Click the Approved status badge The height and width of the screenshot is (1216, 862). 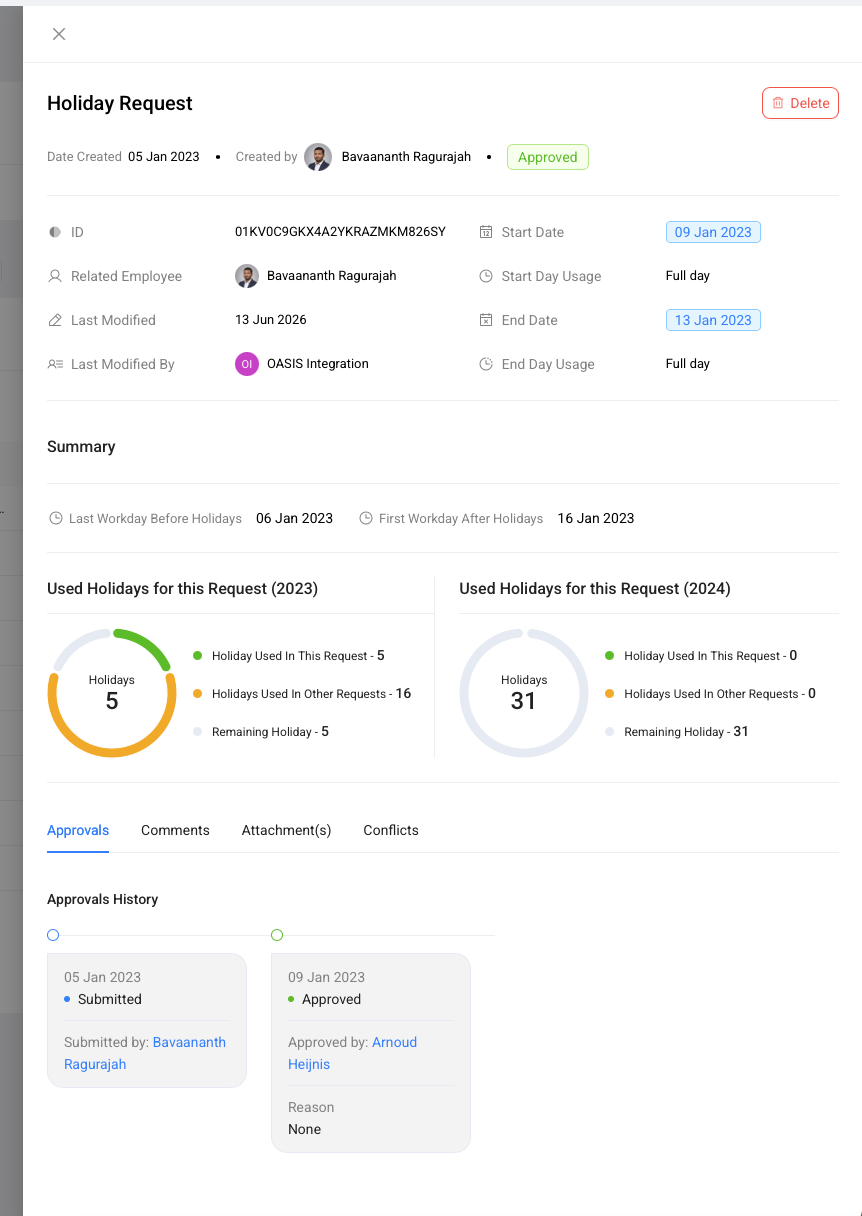coord(547,157)
